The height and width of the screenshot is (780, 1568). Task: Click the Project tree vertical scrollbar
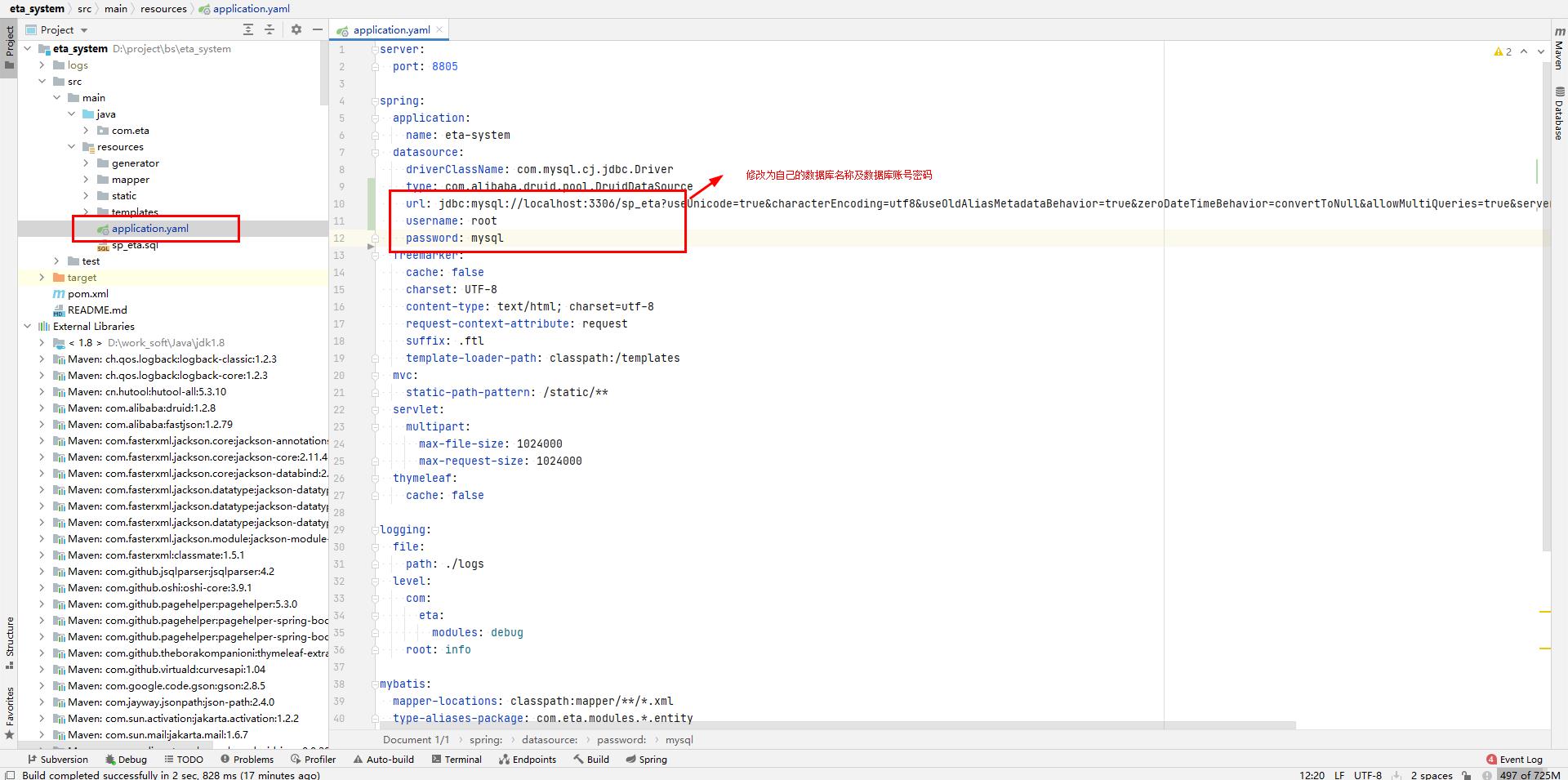[x=324, y=74]
